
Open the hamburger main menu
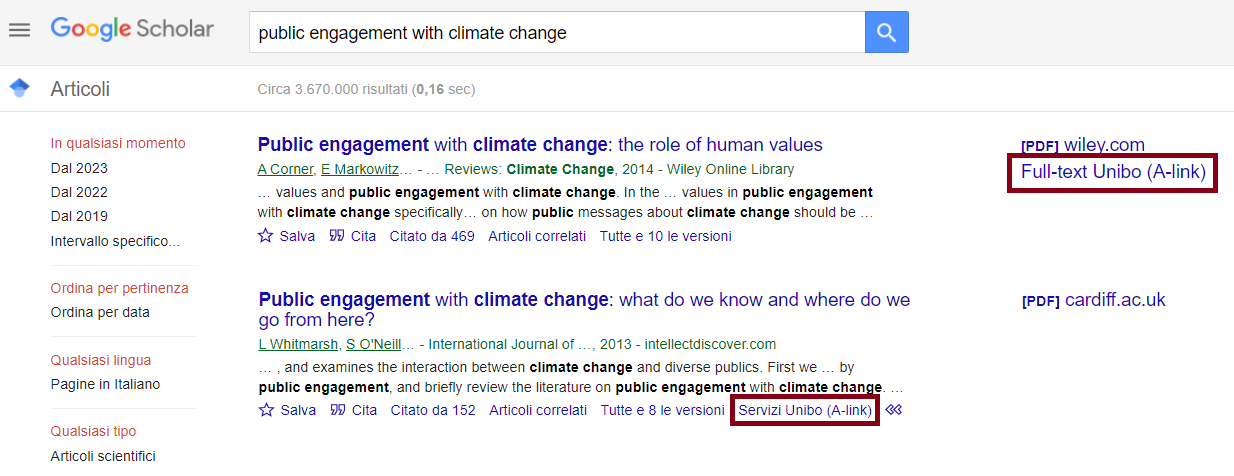tap(20, 30)
